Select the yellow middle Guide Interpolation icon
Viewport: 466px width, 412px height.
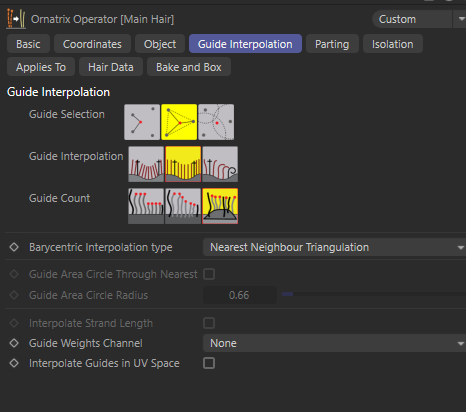(183, 164)
